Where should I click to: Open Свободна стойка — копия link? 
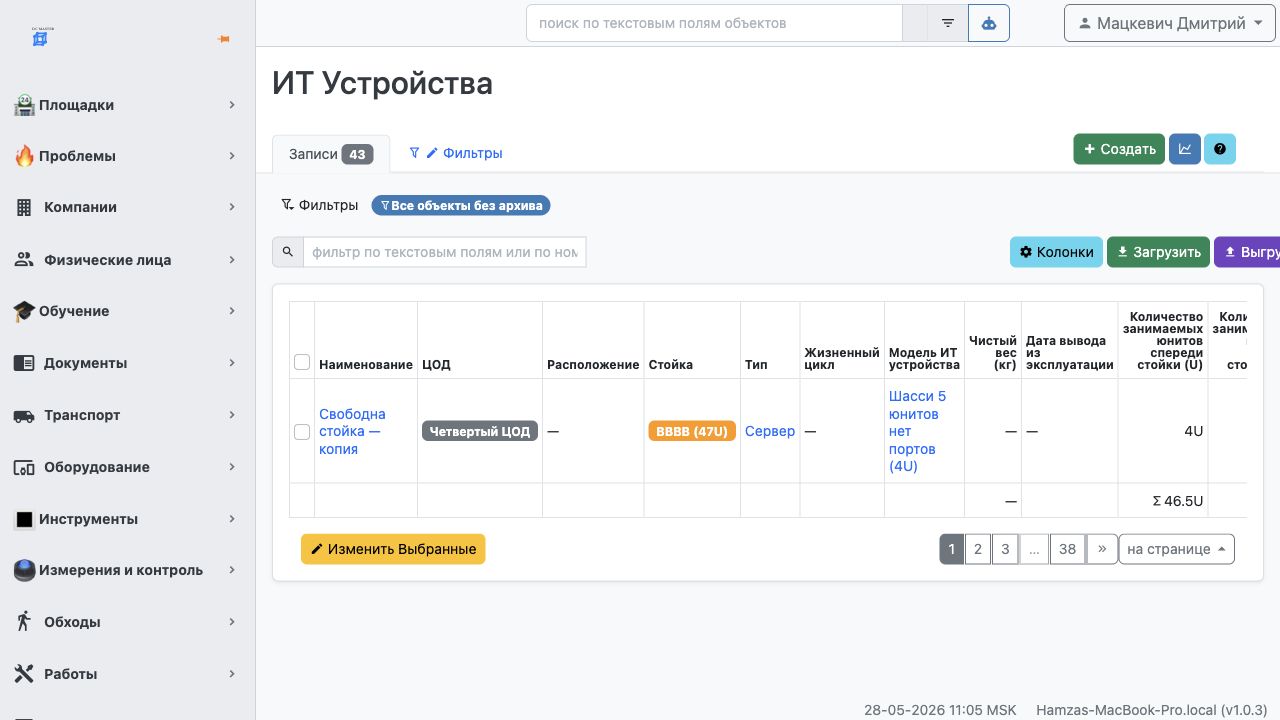(352, 431)
